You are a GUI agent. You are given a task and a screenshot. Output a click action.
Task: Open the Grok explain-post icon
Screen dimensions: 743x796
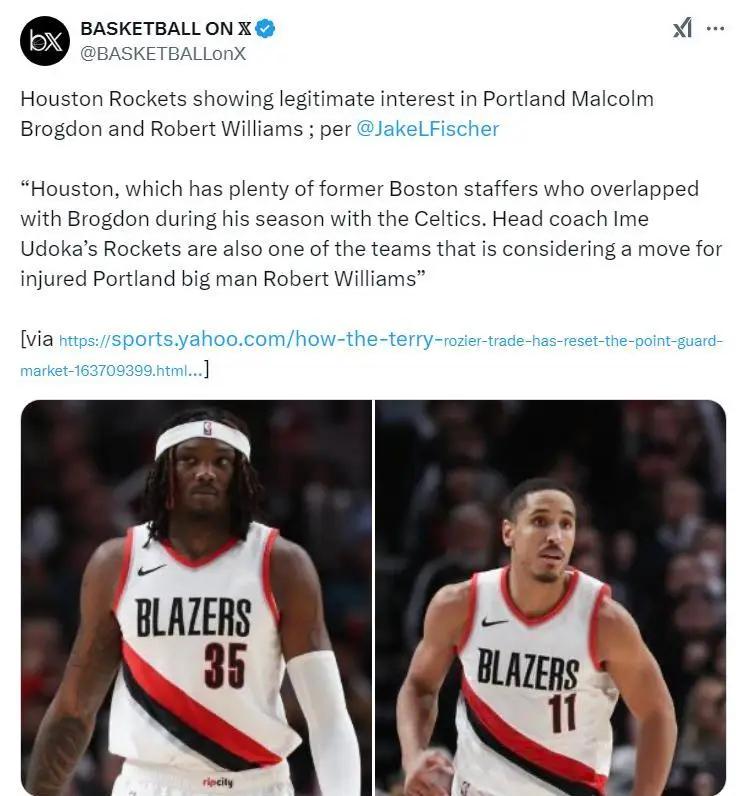(682, 27)
